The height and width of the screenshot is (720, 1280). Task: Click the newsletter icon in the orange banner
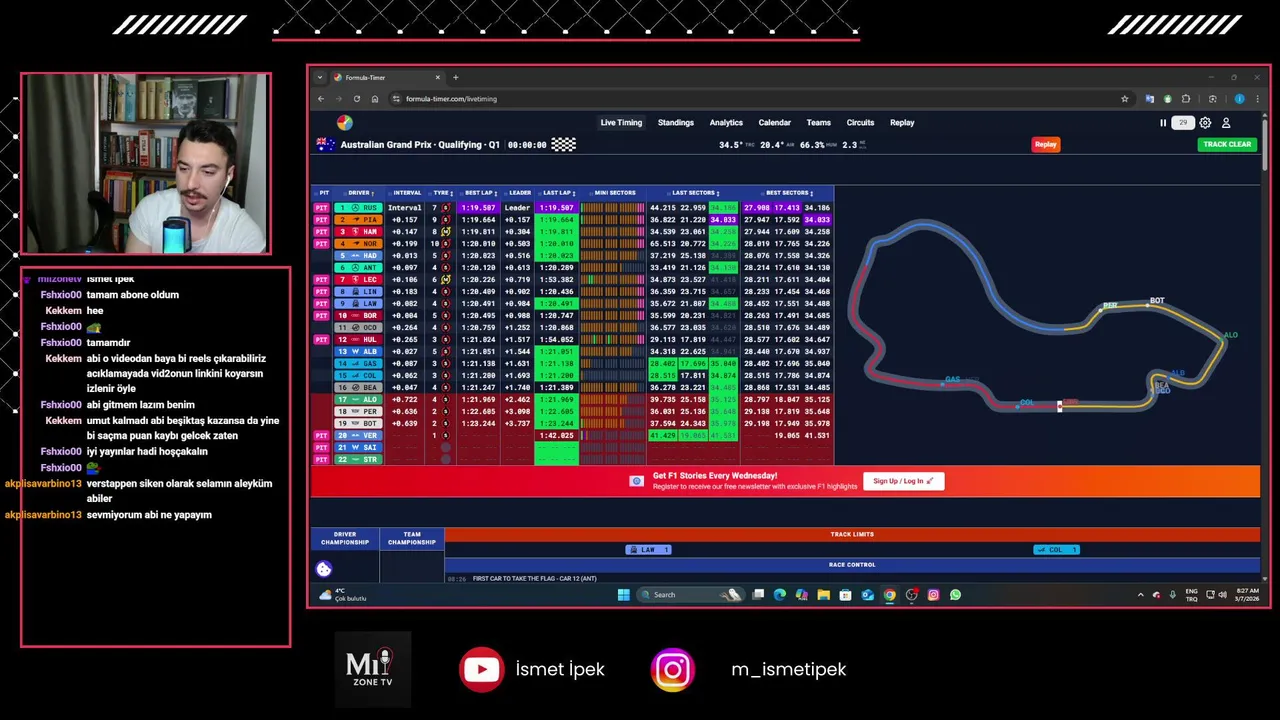pos(636,481)
